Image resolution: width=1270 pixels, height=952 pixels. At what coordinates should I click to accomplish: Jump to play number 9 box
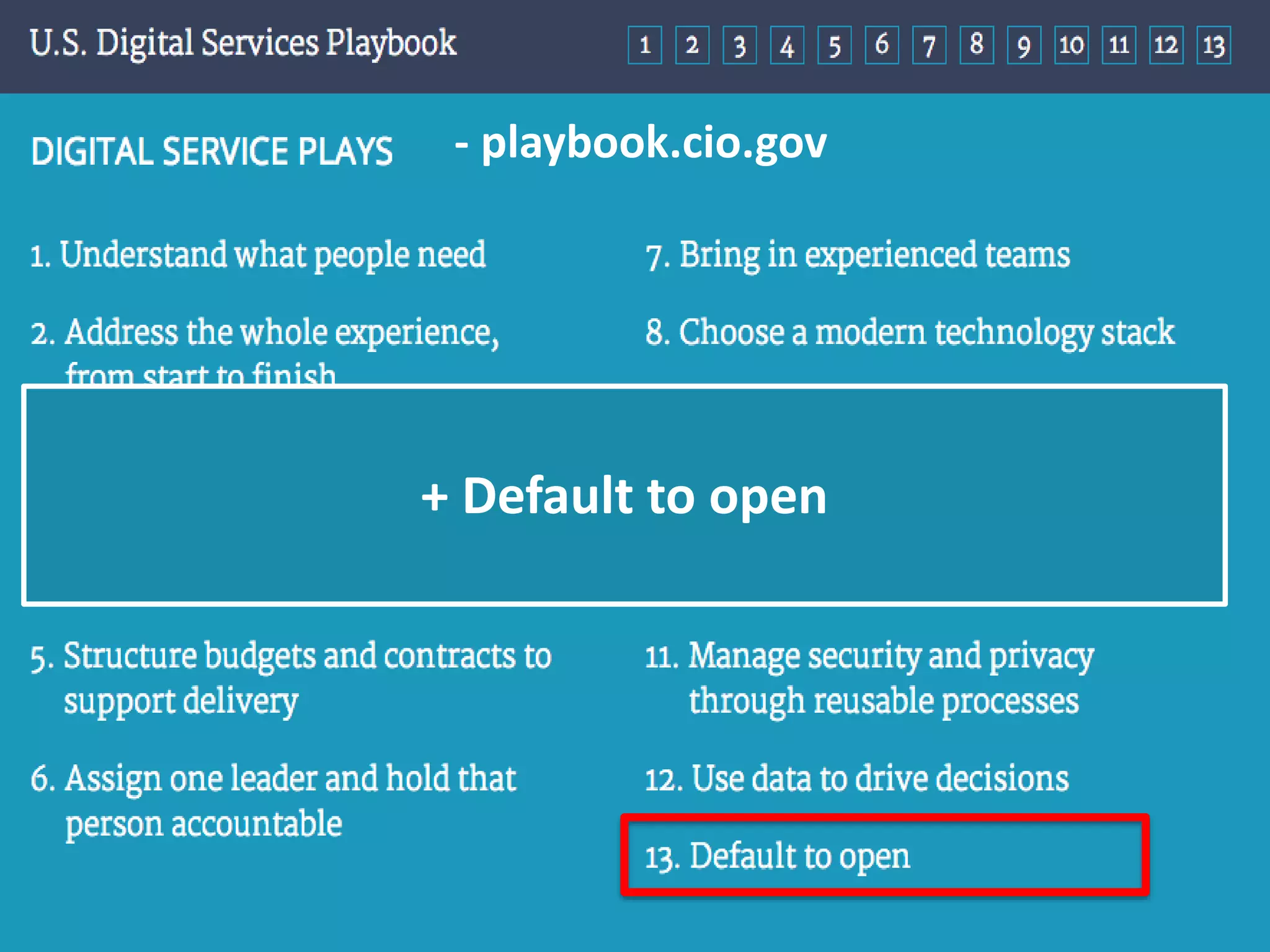pyautogui.click(x=1024, y=45)
